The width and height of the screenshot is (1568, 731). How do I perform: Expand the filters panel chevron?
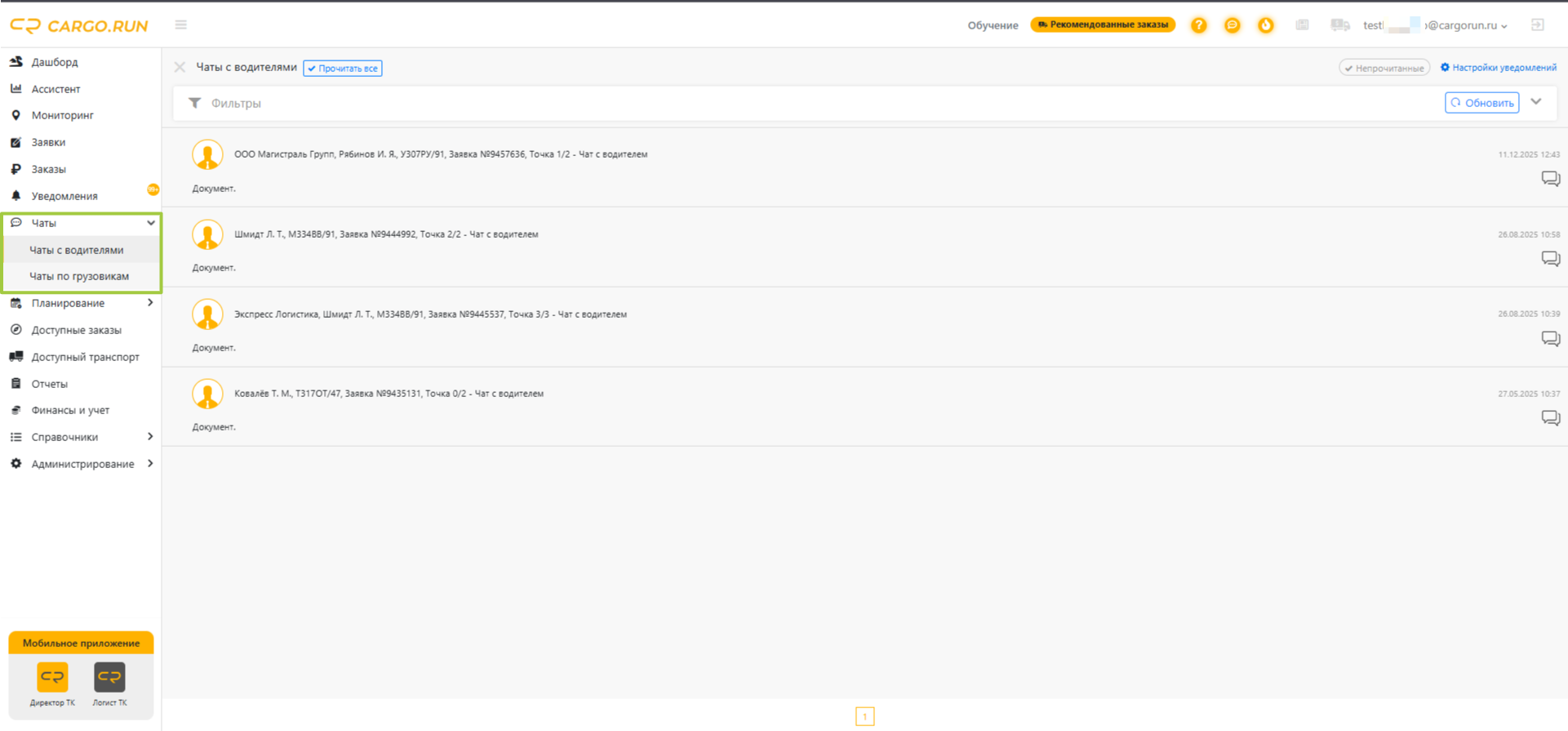coord(1536,102)
